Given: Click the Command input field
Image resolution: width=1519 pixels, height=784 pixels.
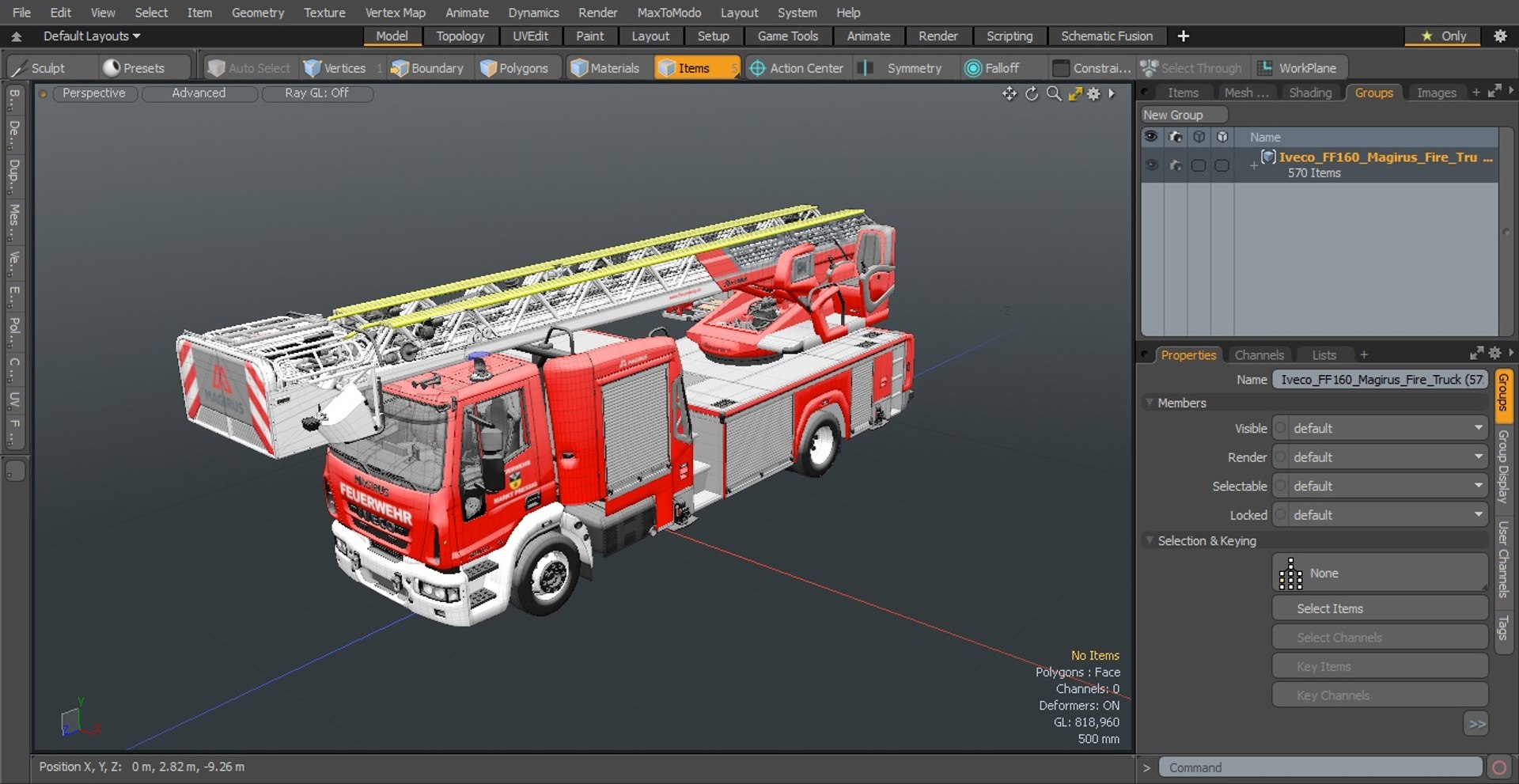Looking at the screenshot, I should [1320, 767].
